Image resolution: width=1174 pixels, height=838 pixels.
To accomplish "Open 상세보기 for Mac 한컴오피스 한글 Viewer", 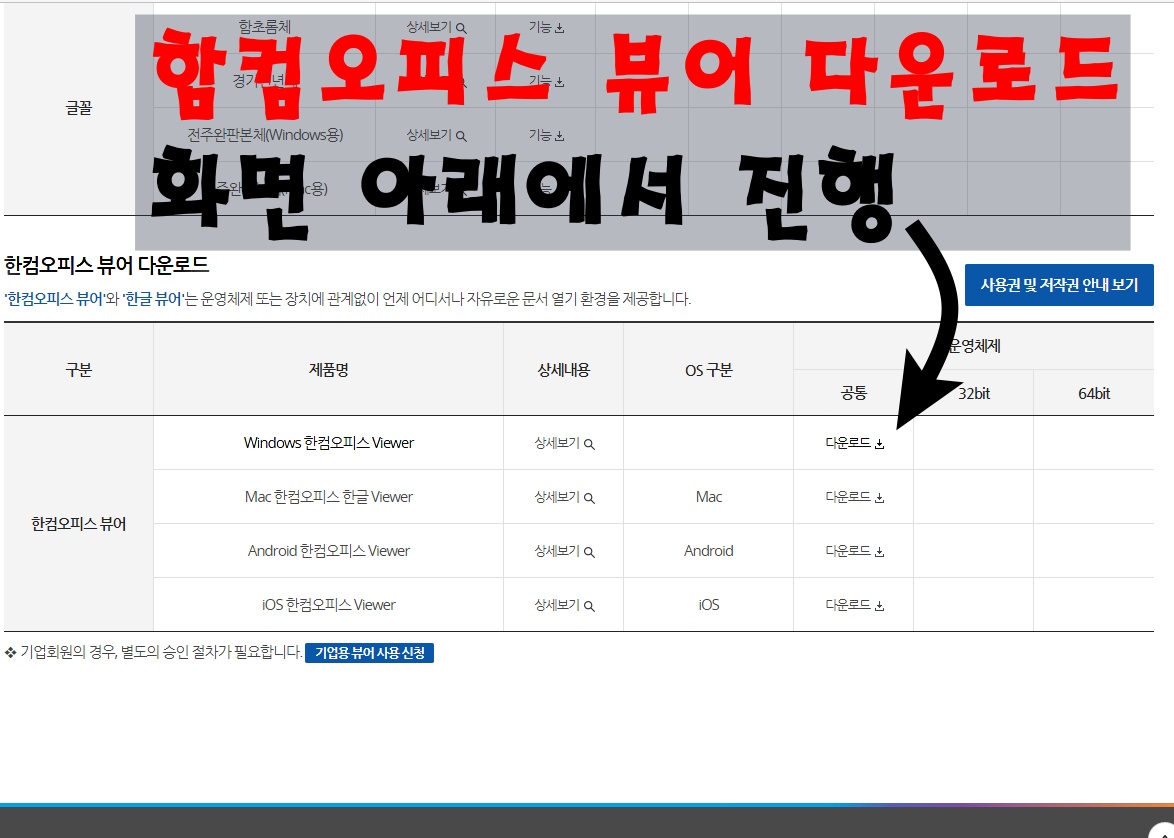I will pos(564,497).
